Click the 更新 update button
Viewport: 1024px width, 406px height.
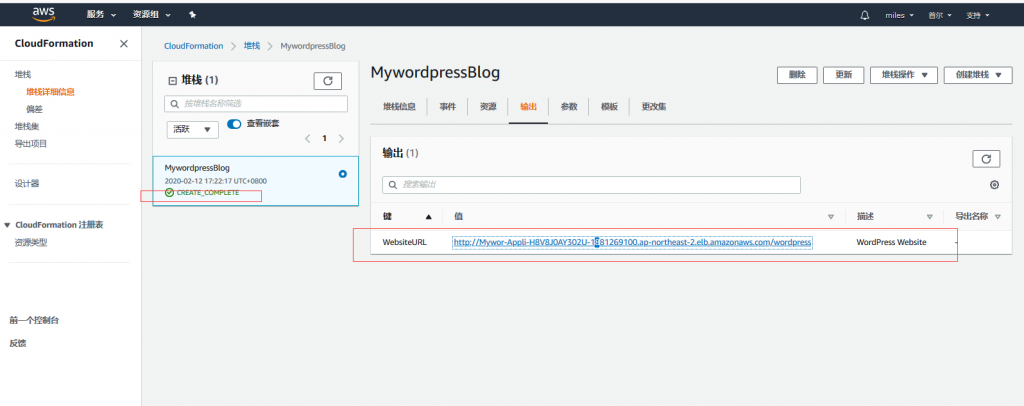(x=844, y=74)
